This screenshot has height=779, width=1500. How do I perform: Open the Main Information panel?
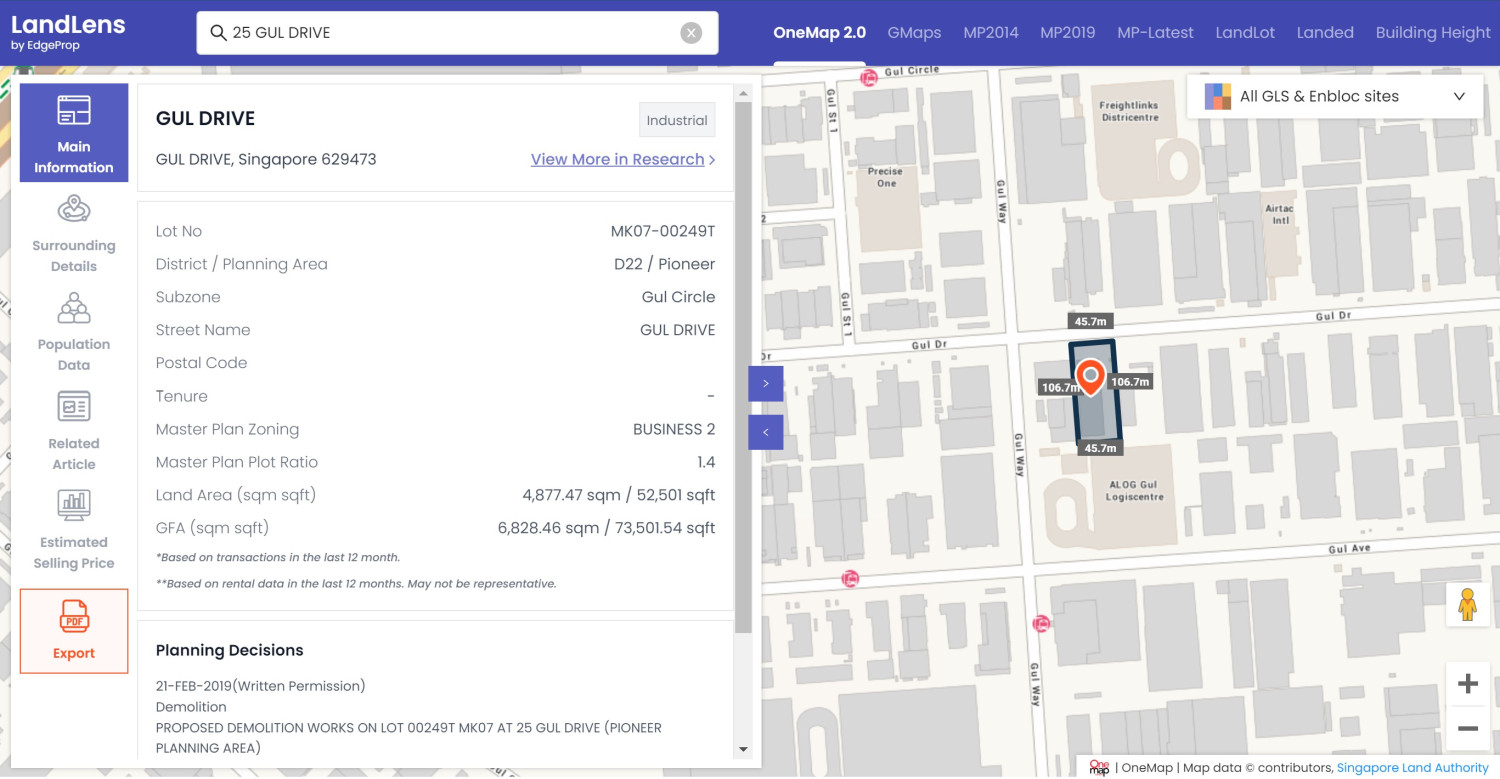pos(74,132)
